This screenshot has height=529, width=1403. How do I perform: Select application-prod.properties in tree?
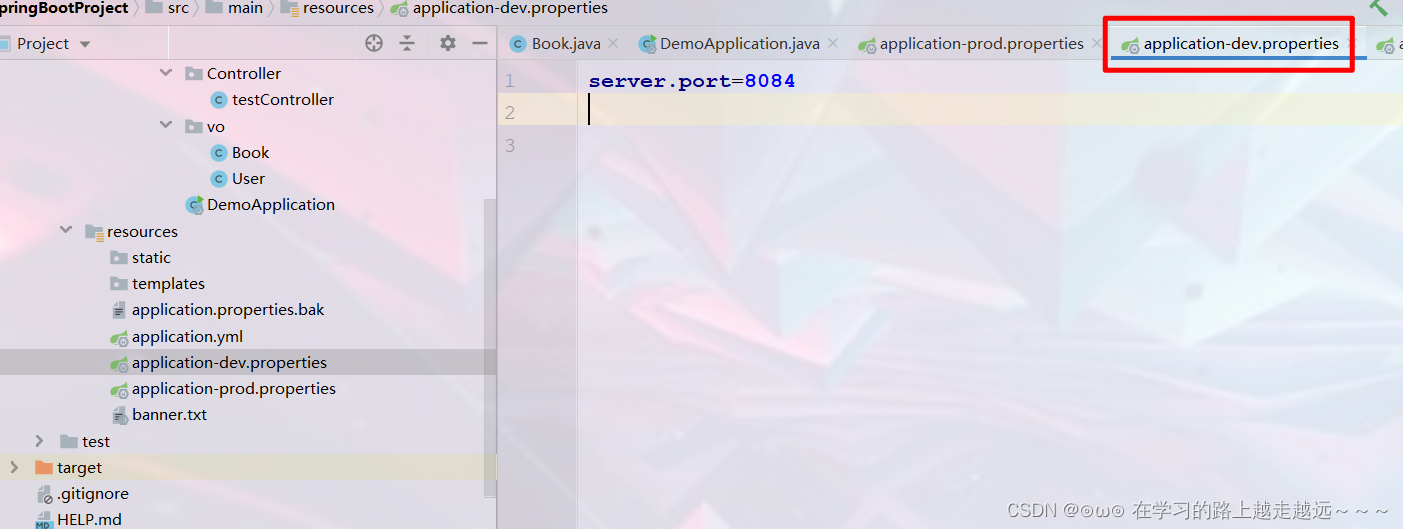click(233, 388)
